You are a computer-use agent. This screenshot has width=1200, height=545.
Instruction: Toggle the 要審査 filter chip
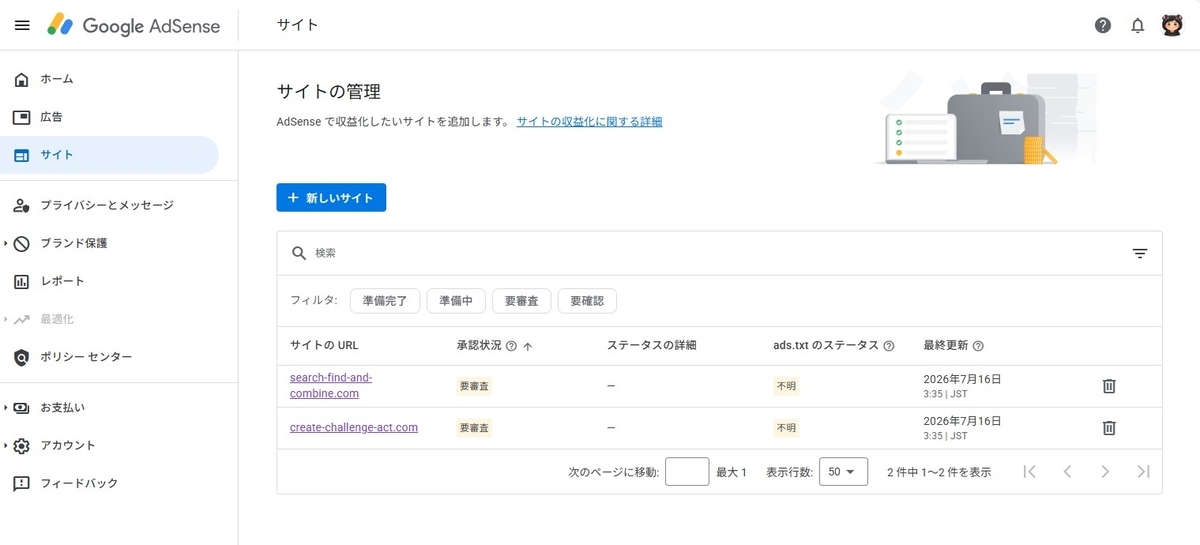(x=521, y=300)
